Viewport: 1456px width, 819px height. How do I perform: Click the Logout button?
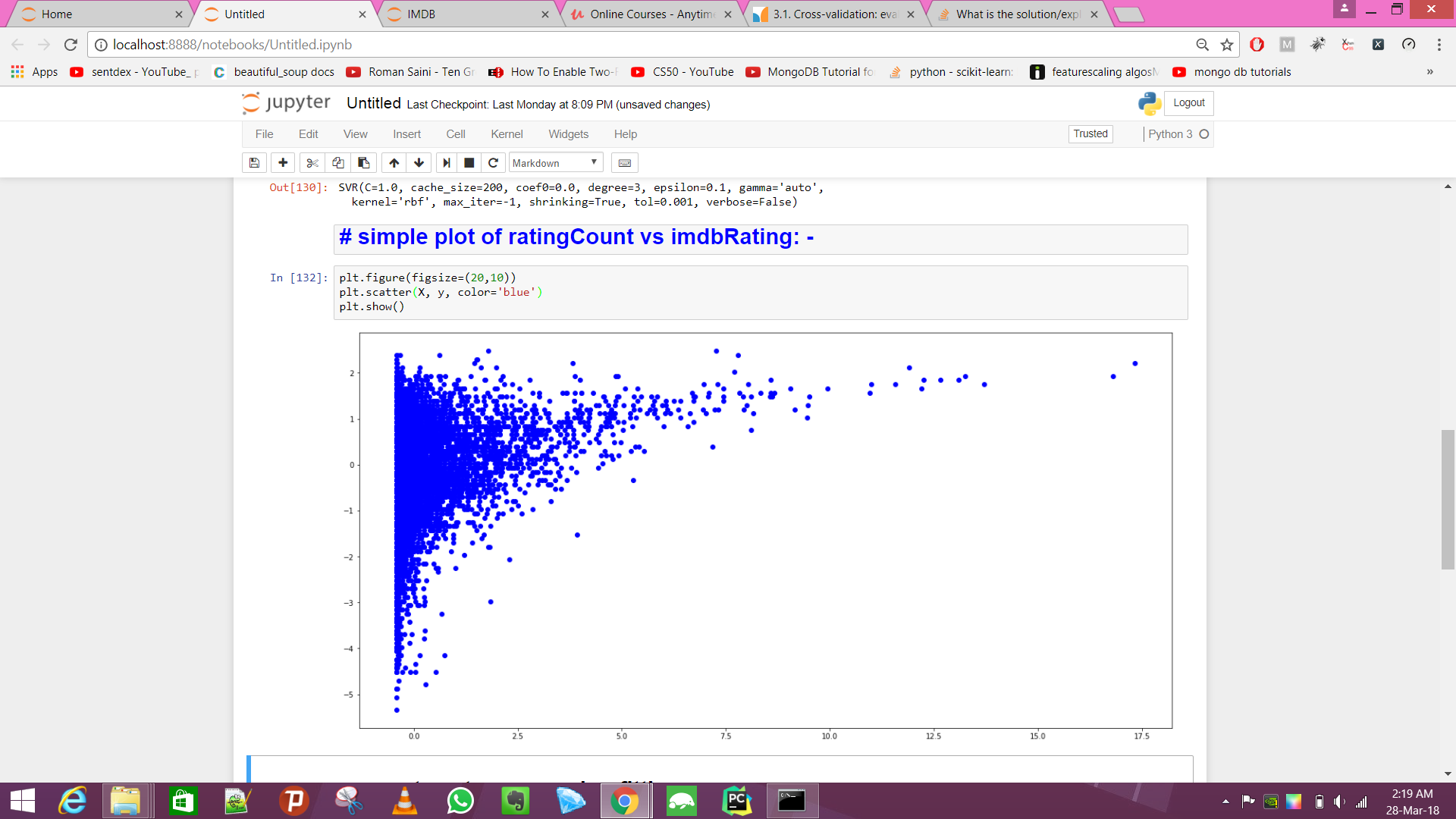[1188, 103]
